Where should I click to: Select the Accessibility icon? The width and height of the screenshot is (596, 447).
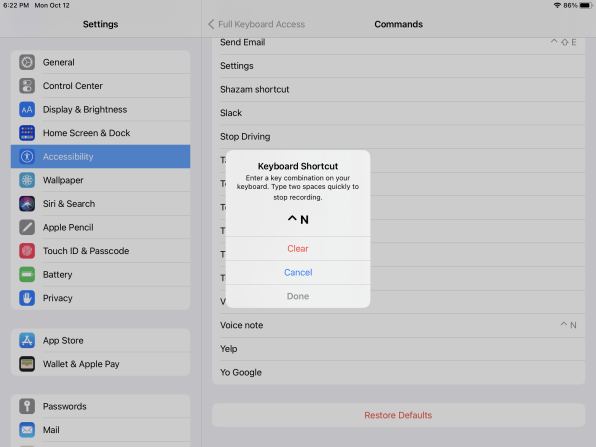click(27, 157)
